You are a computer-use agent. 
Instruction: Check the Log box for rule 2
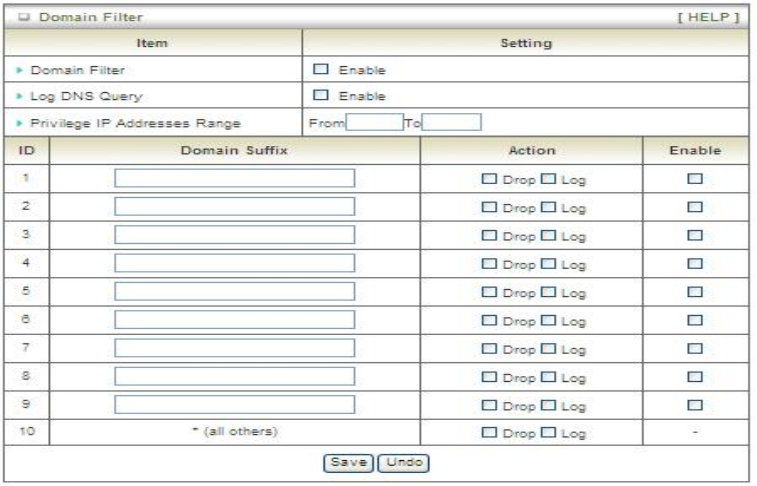point(550,207)
